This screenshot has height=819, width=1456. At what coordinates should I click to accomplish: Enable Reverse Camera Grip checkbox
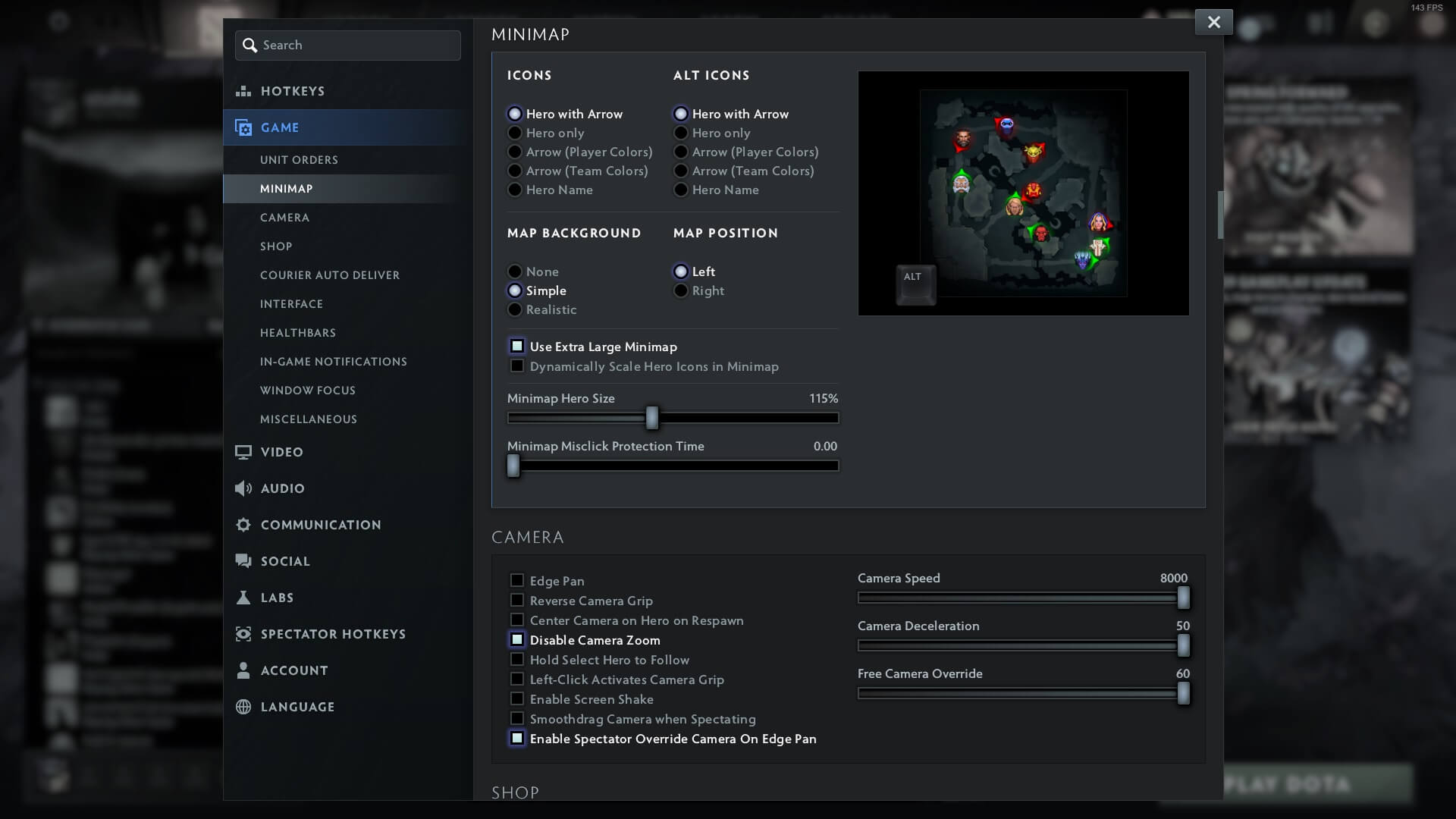point(517,600)
